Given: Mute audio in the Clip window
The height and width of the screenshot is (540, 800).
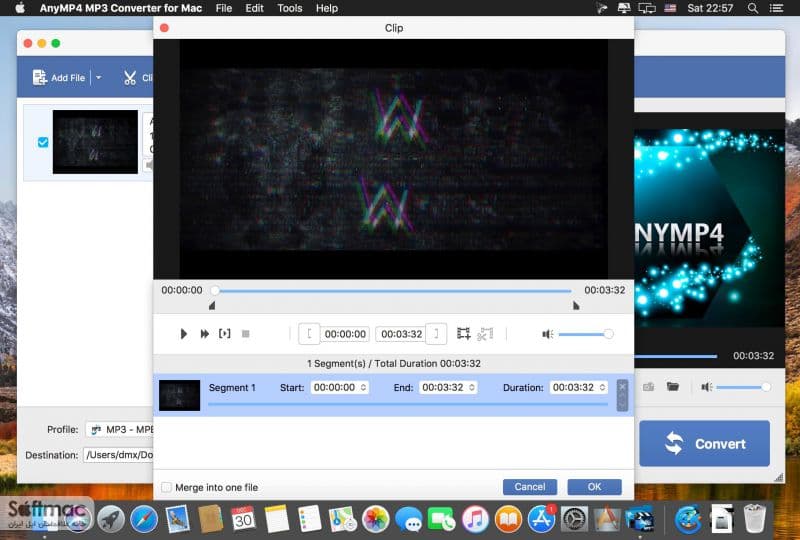Looking at the screenshot, I should (547, 334).
